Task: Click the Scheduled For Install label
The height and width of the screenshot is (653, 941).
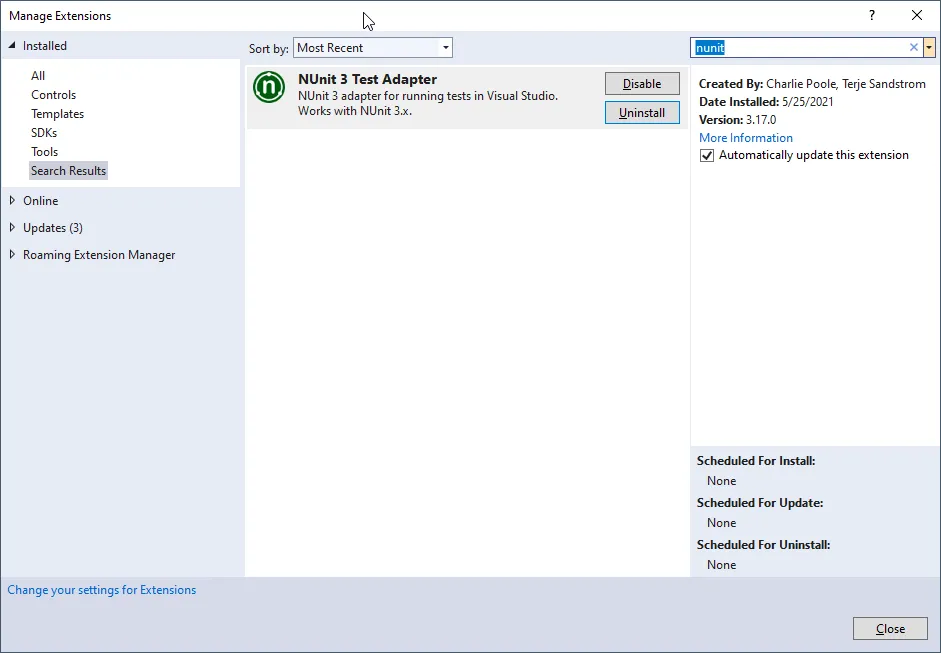Action: click(x=756, y=461)
